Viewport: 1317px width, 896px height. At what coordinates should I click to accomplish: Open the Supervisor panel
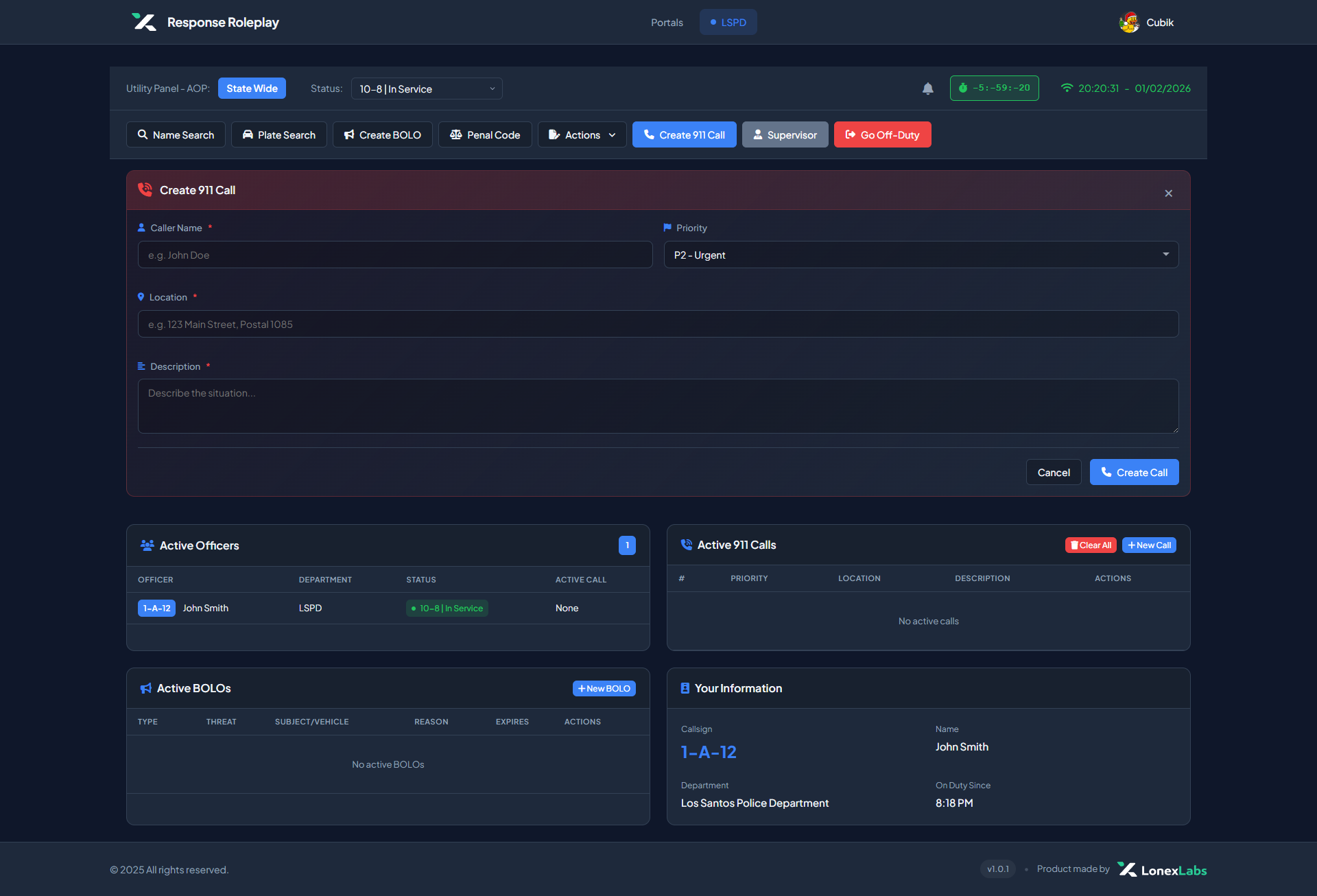[785, 134]
